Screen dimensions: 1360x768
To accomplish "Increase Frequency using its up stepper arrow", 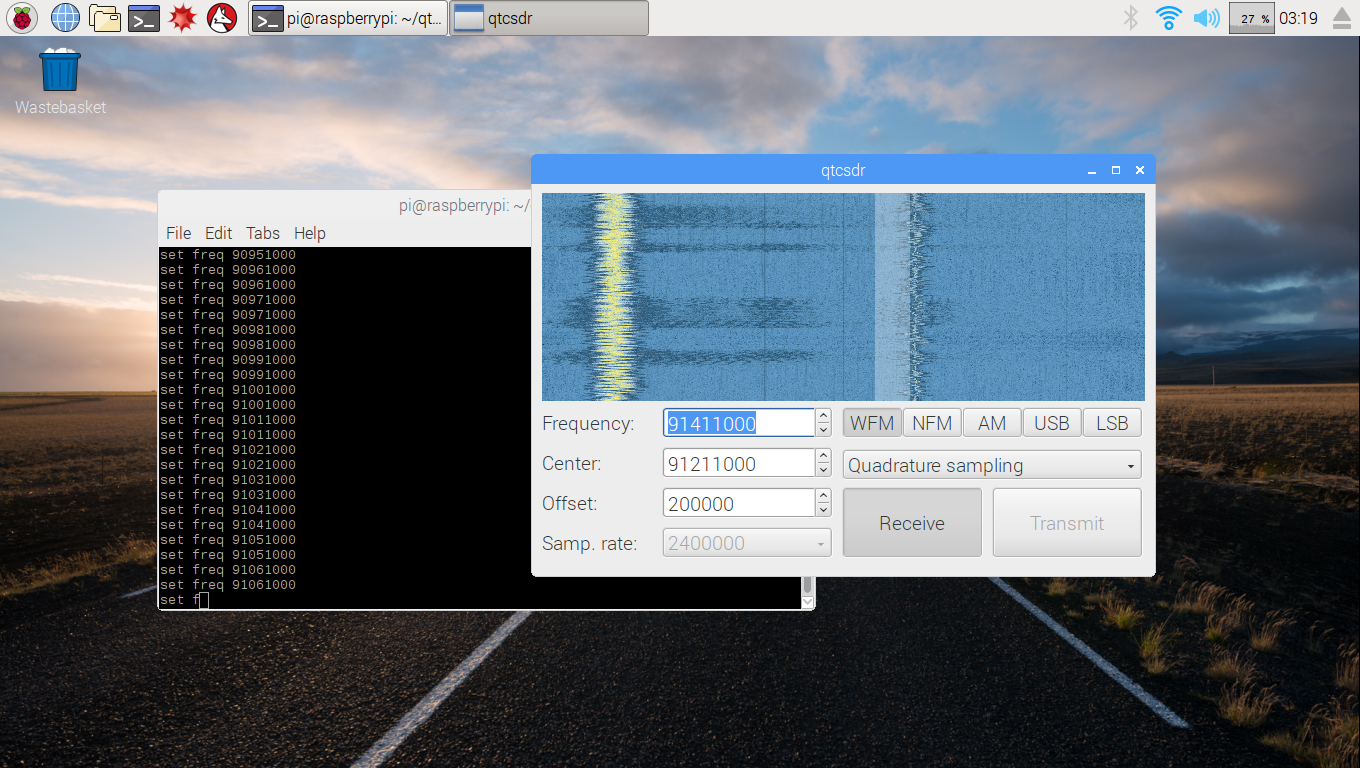I will pos(822,416).
